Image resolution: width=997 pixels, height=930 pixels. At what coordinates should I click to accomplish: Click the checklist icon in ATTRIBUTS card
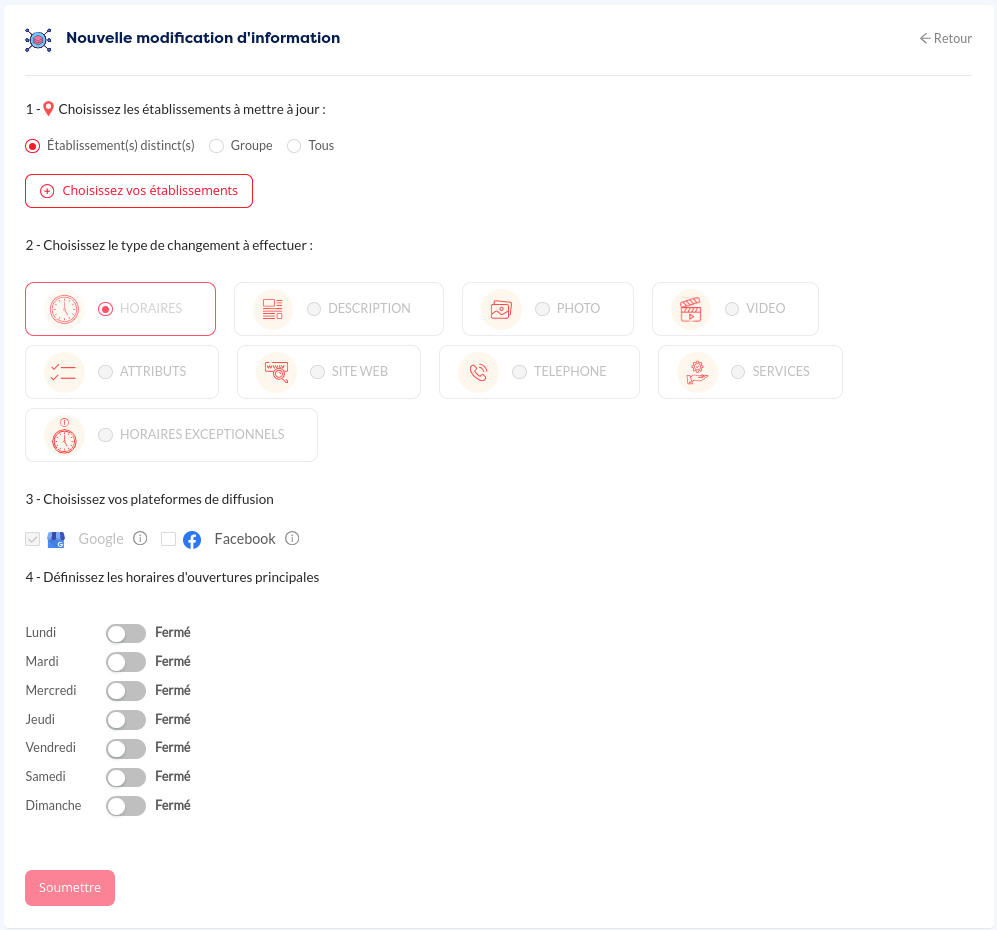pyautogui.click(x=64, y=372)
